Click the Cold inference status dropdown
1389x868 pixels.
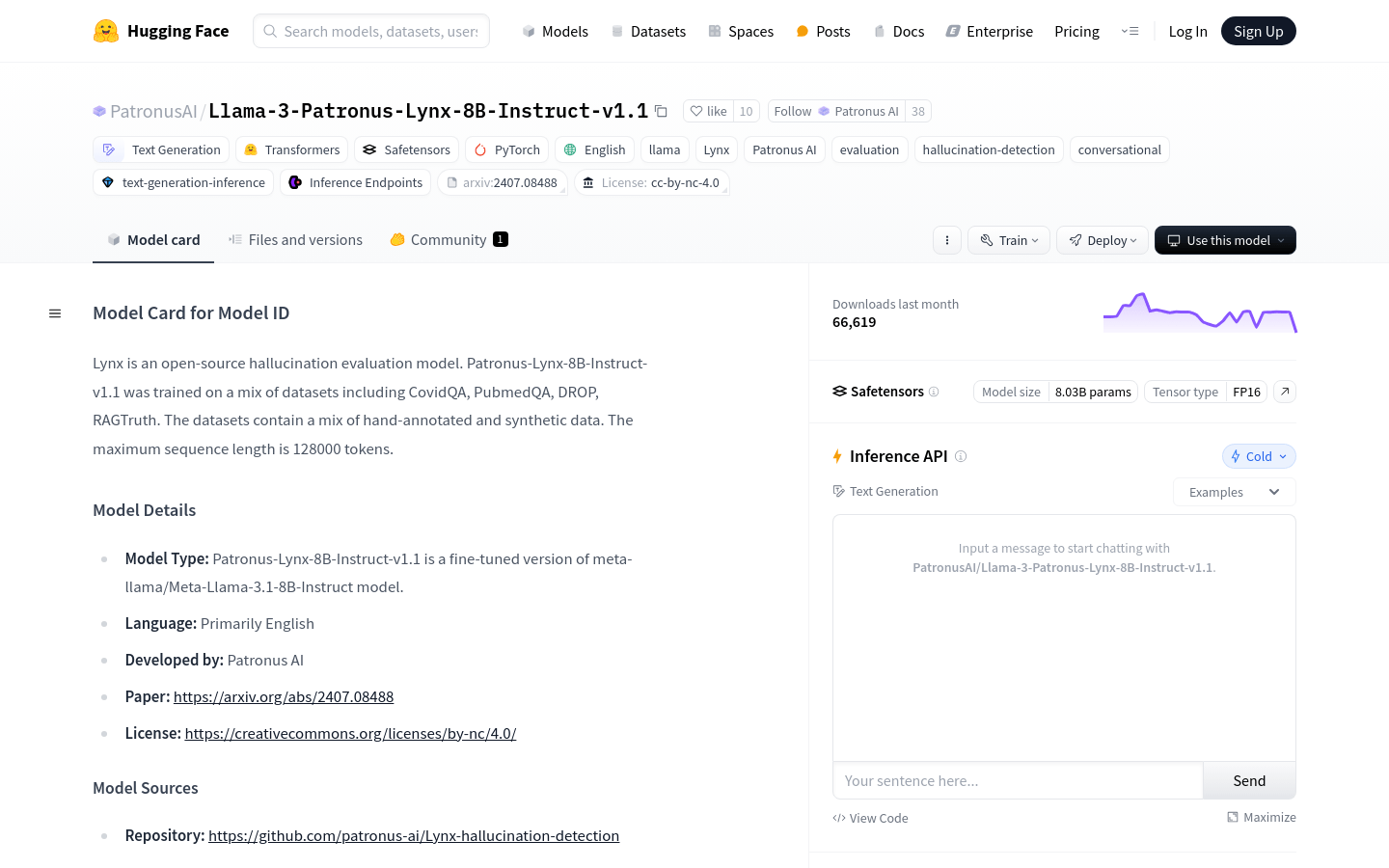pos(1259,456)
